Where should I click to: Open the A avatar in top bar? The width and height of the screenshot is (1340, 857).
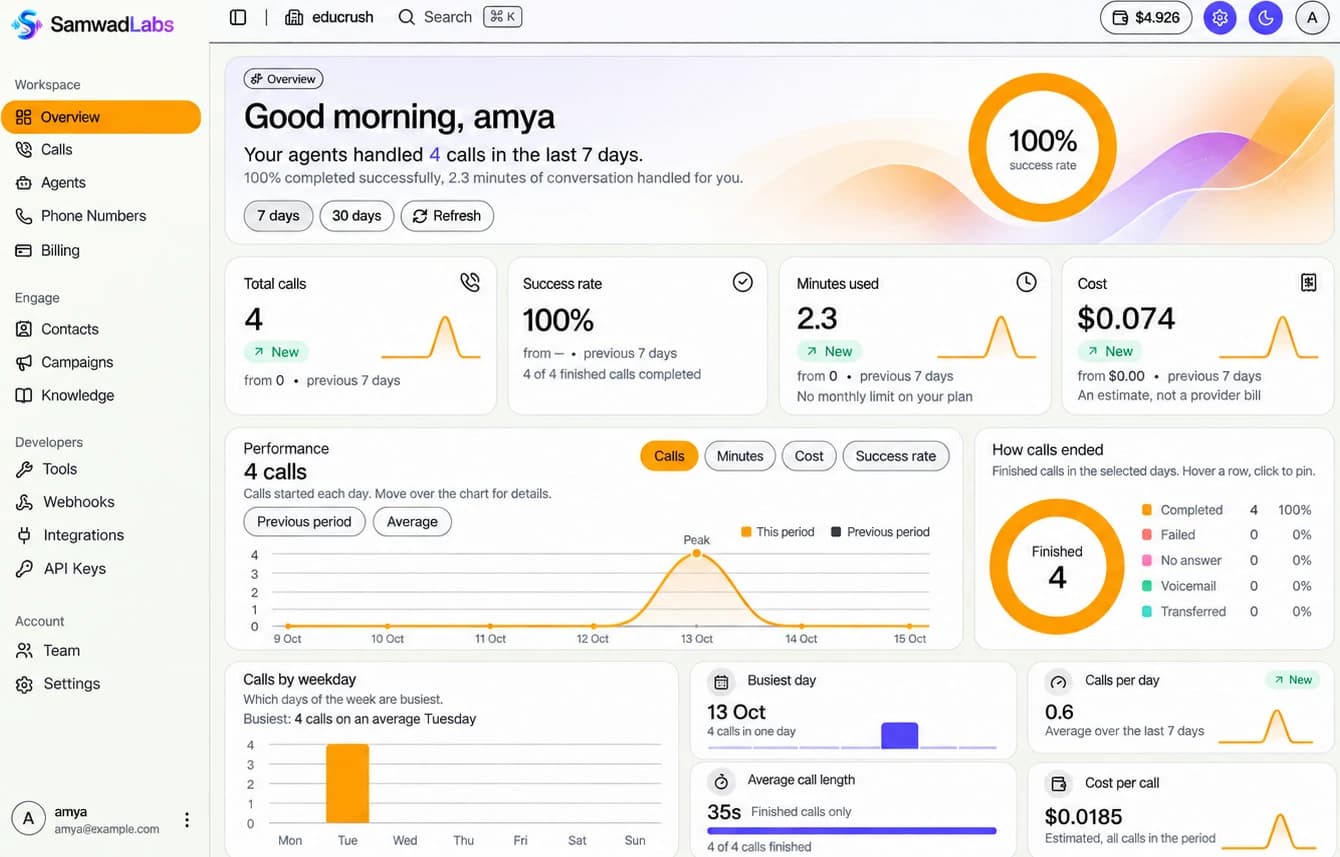pyautogui.click(x=1312, y=17)
